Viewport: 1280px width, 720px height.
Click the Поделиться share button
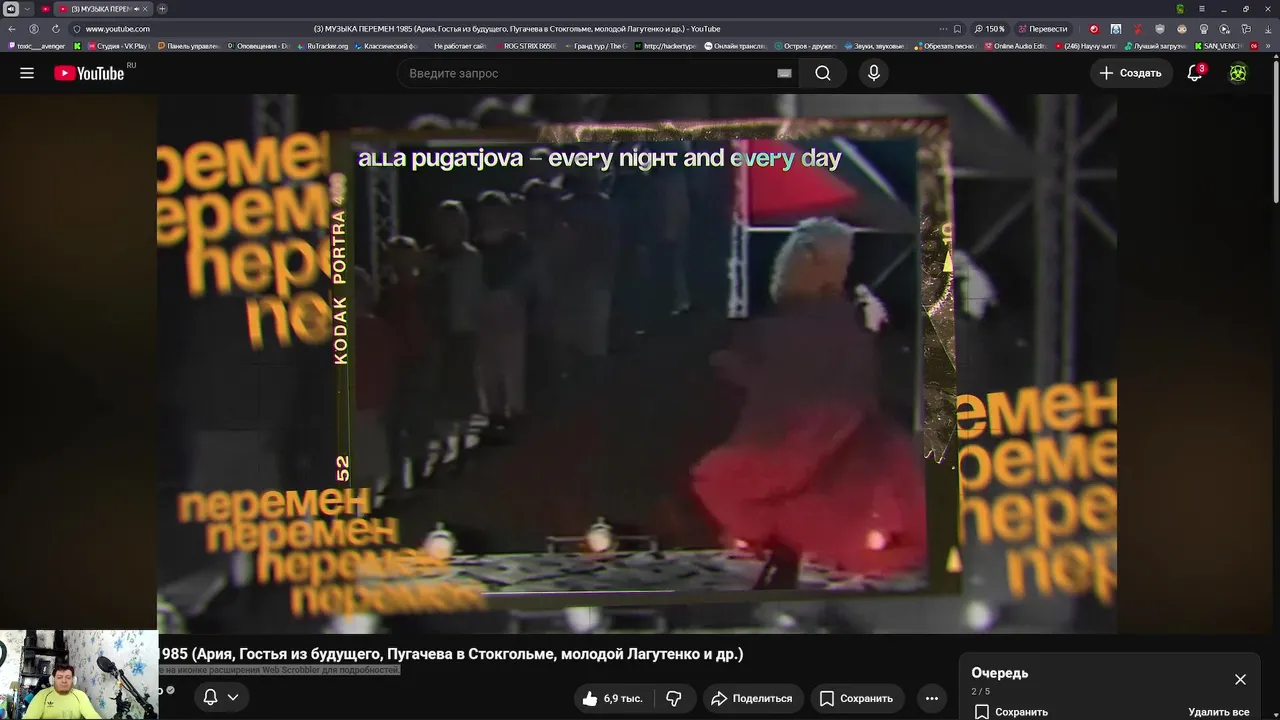(x=751, y=698)
